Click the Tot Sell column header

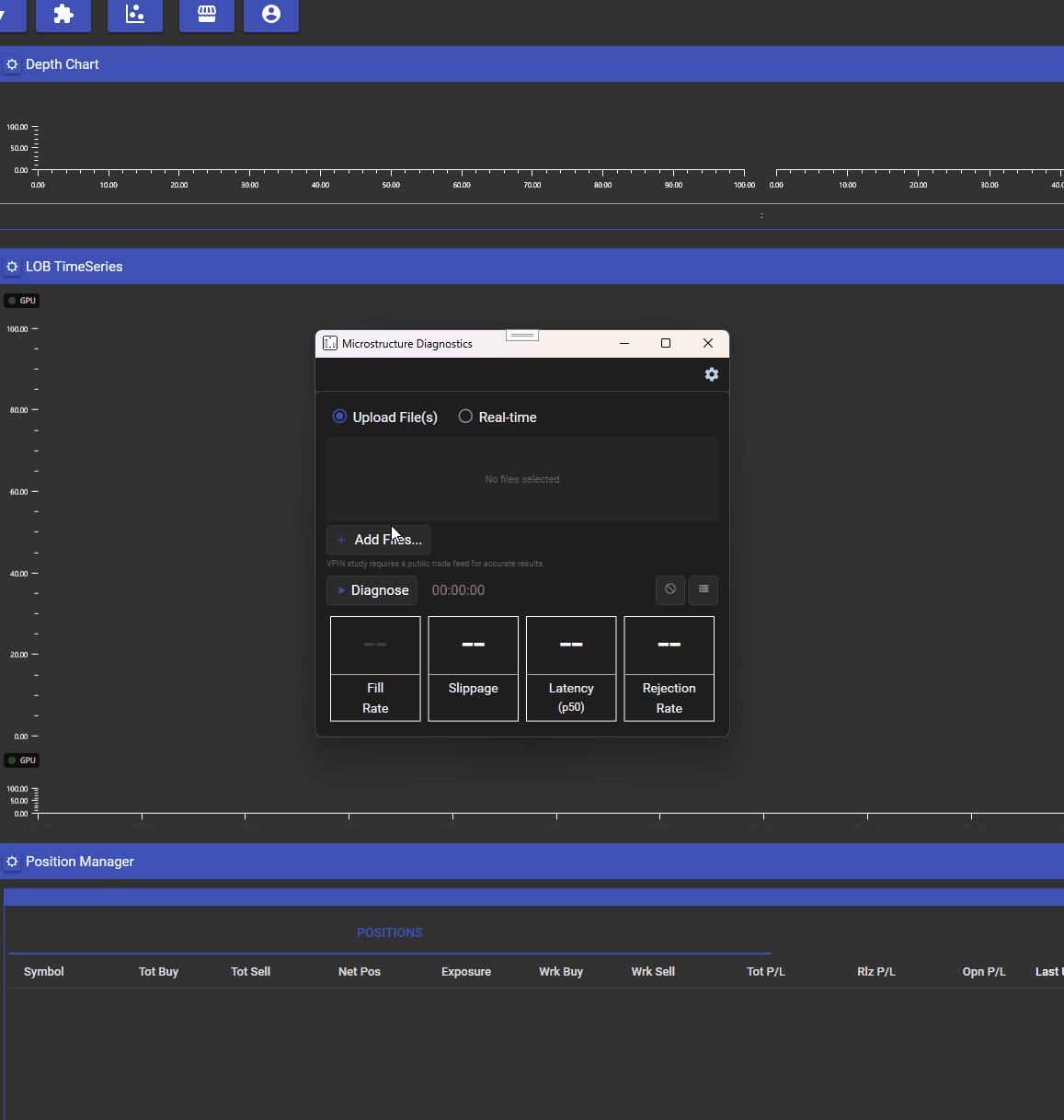[250, 972]
